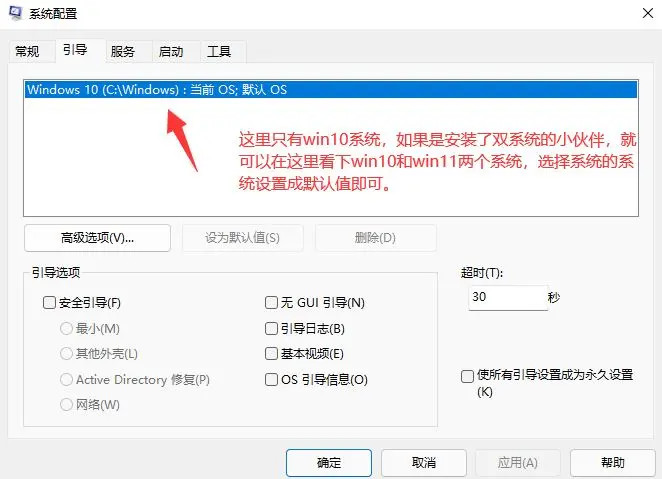Check 使所有引导设置成为永久设置(K)
662x479 pixels.
point(467,376)
